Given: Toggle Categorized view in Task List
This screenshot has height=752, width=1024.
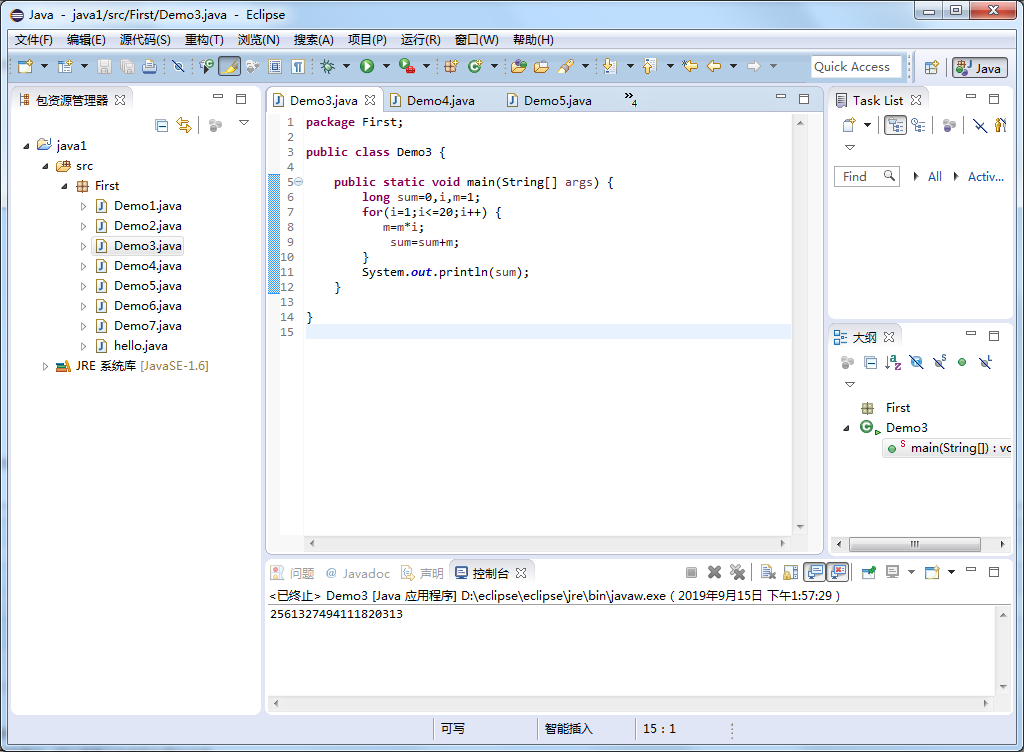Looking at the screenshot, I should [x=895, y=125].
